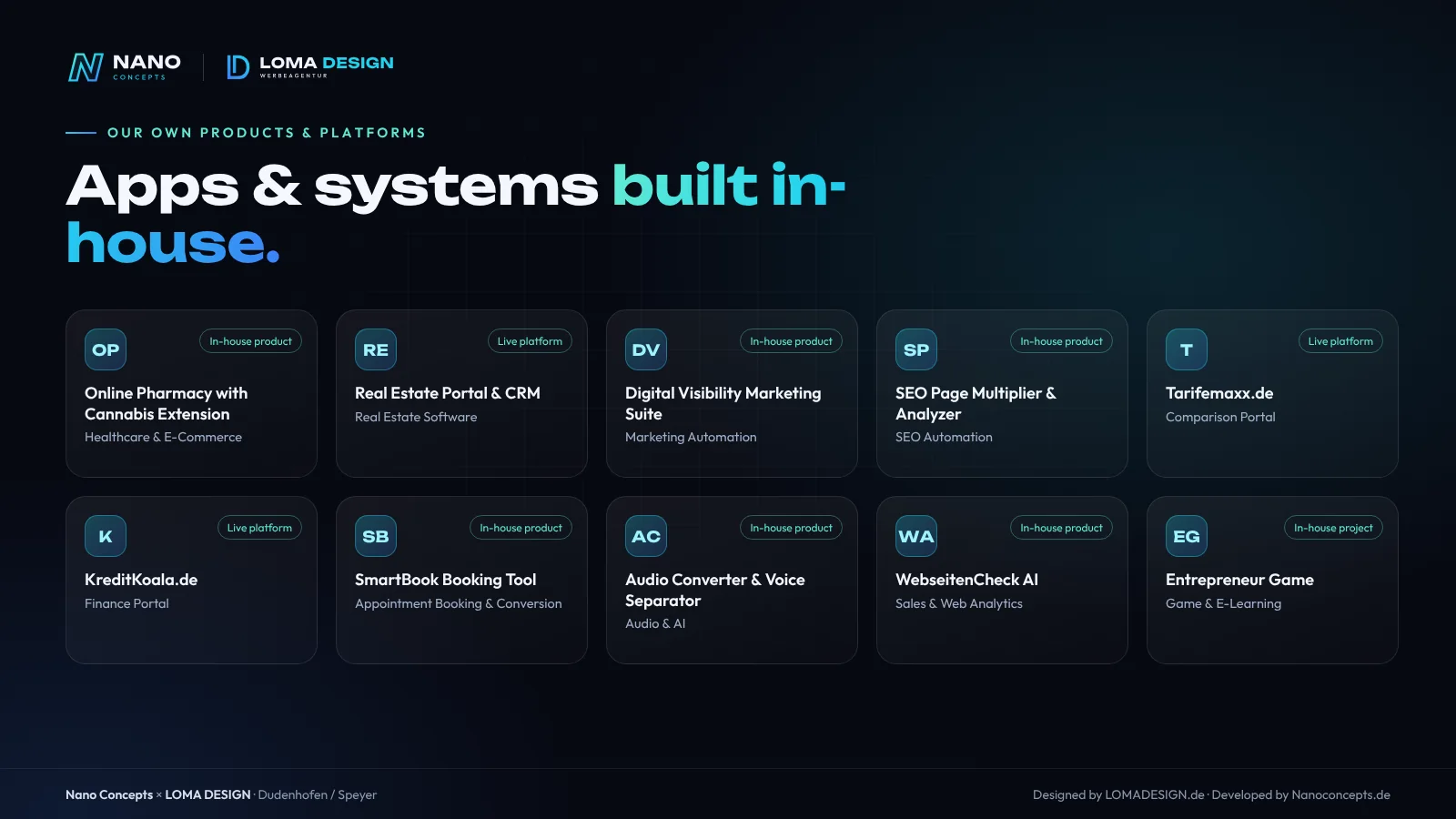Click Live platform tag on Tarifemaxx.de
The image size is (1456, 819).
pos(1340,341)
